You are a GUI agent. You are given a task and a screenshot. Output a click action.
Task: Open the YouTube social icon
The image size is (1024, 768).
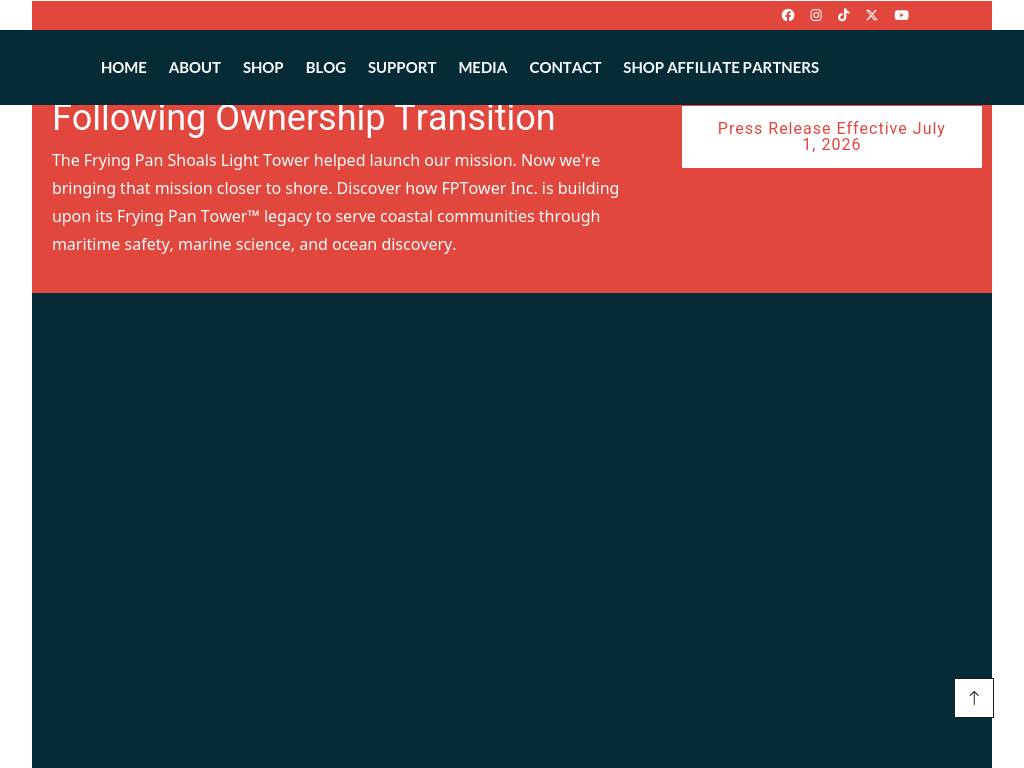pyautogui.click(x=901, y=15)
